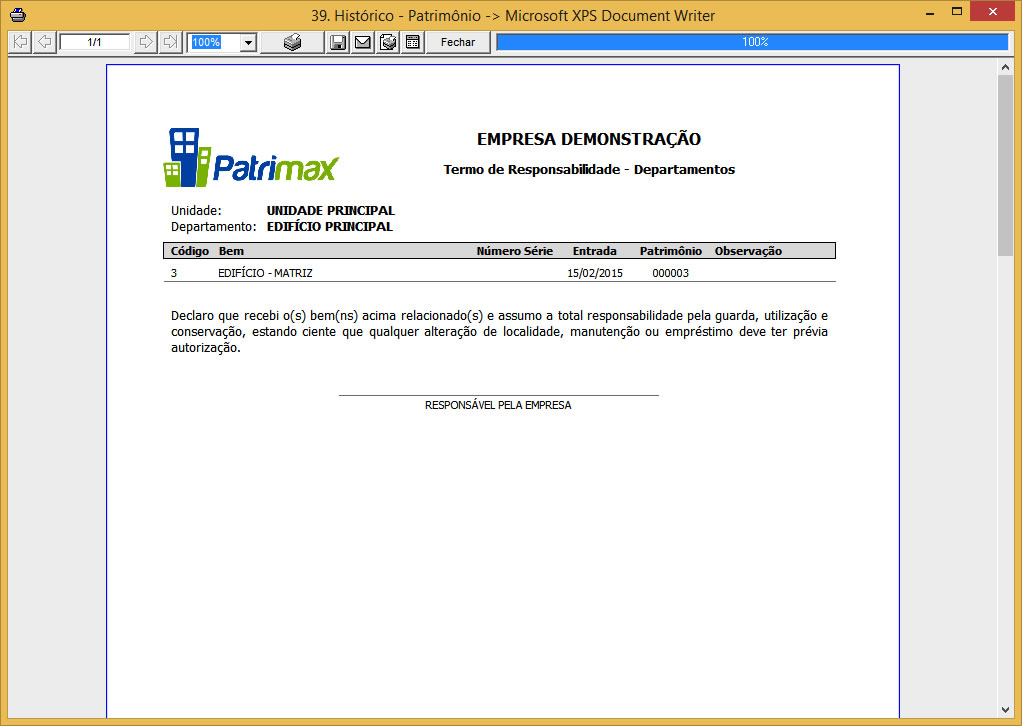The width and height of the screenshot is (1022, 726).
Task: Click the scroll down arrow
Action: pyautogui.click(x=1005, y=710)
